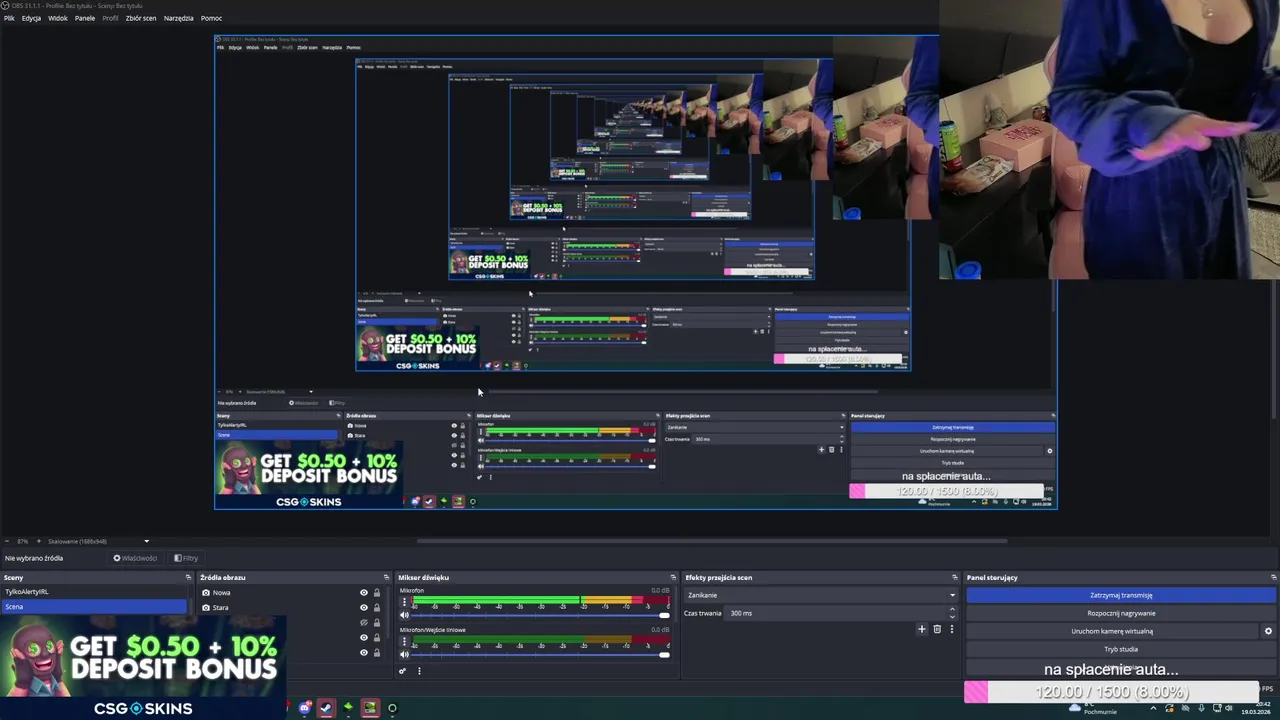This screenshot has width=1280, height=720.
Task: Open virtual camera settings gear icon
Action: pyautogui.click(x=1268, y=631)
